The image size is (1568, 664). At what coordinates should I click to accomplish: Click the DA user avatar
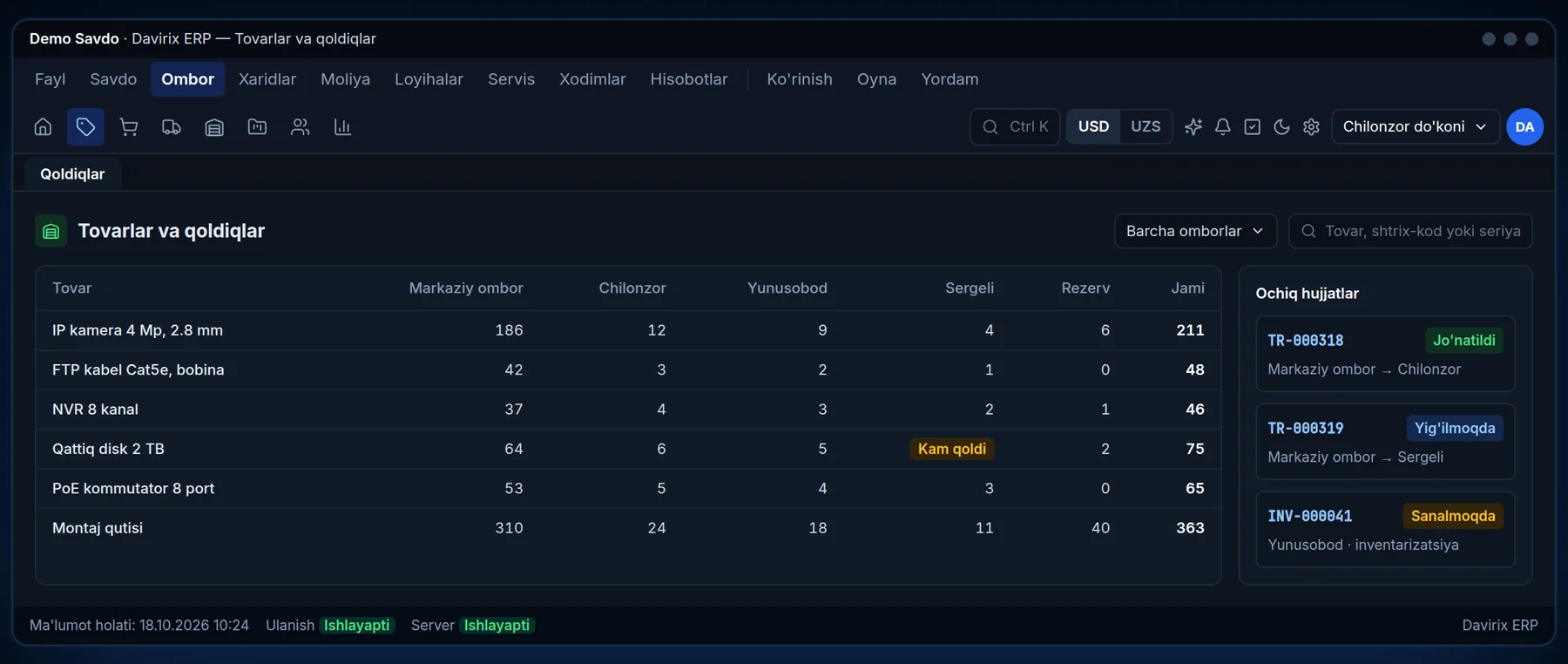click(x=1524, y=127)
